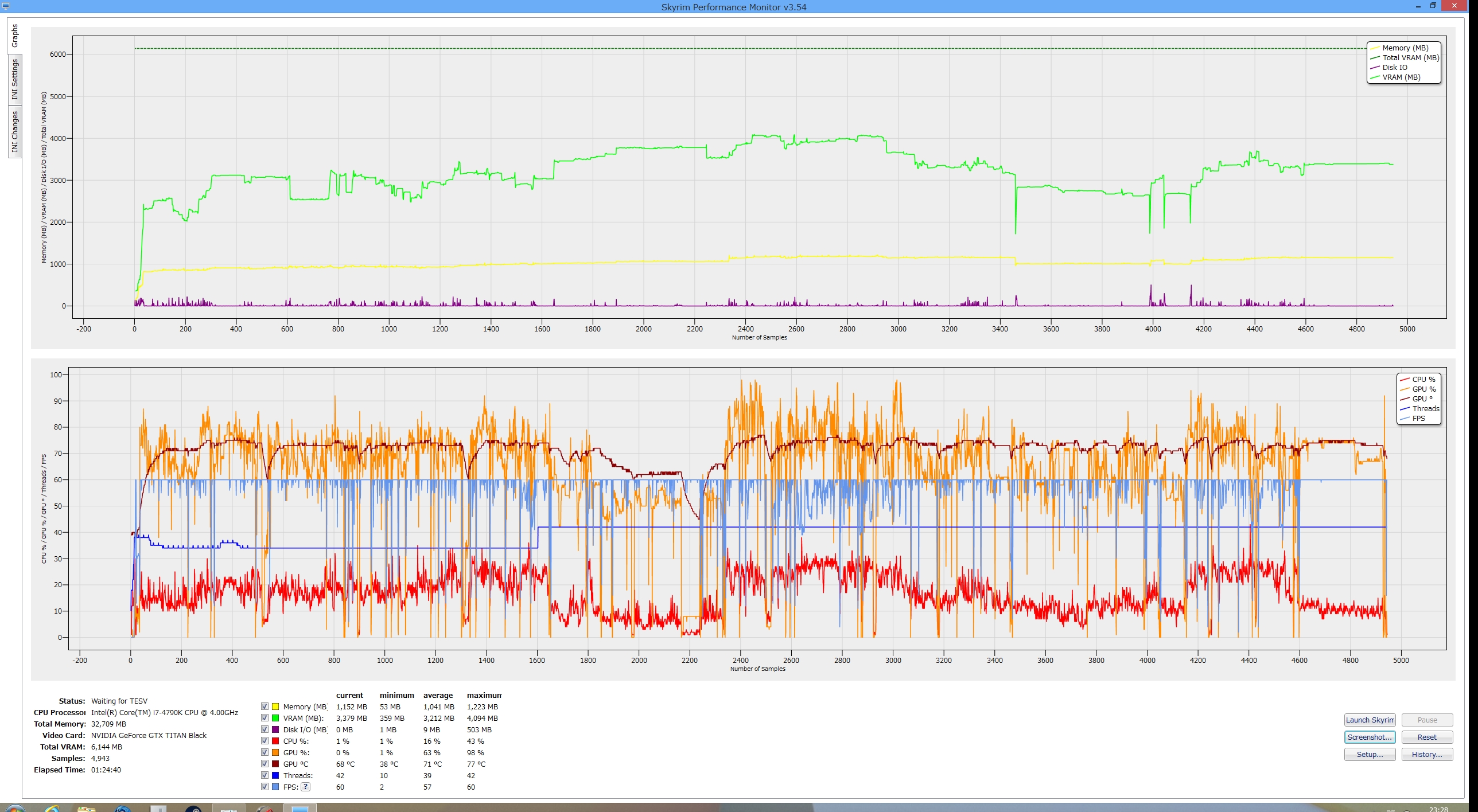Click 'Threads' in lower graph legend
Viewport: 1478px width, 812px height.
1426,408
